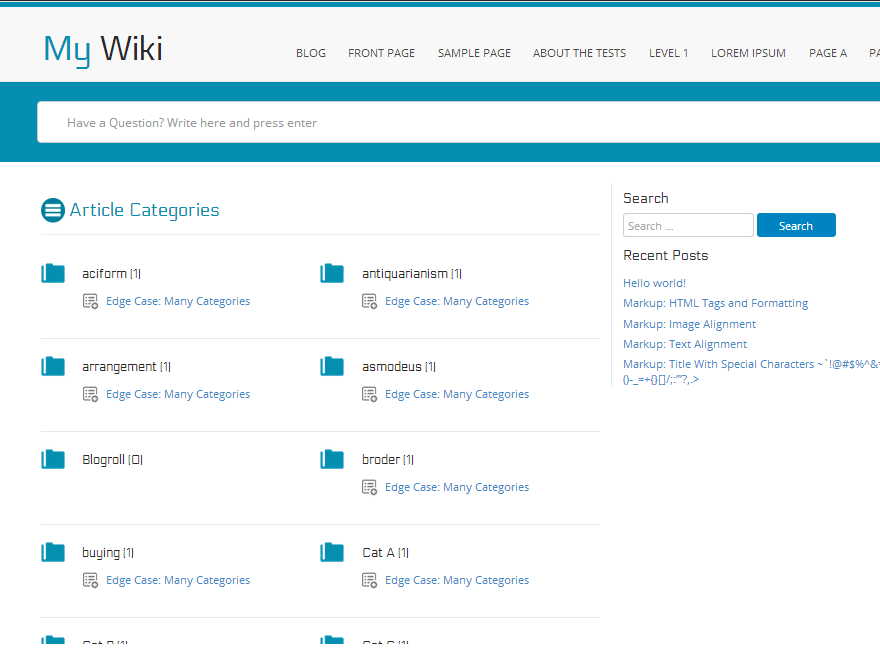Click the folder icon beside aciform
Viewport: 880px width, 660px height.
pos(53,273)
